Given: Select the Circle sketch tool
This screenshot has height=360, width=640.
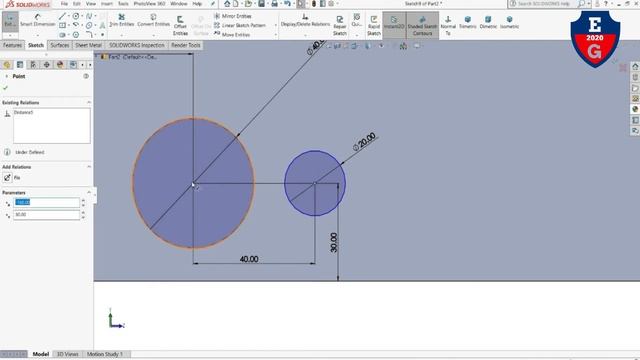Looking at the screenshot, I should pyautogui.click(x=76, y=16).
